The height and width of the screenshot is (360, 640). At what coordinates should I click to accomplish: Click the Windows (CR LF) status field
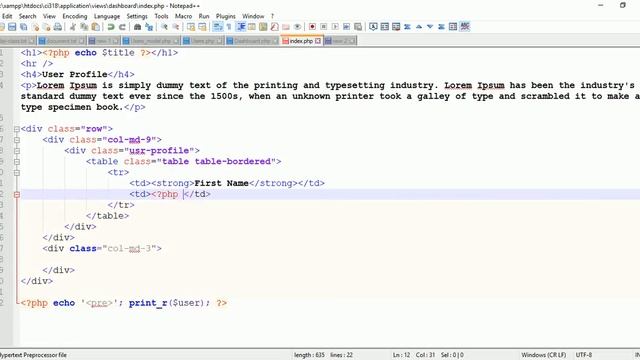[x=543, y=355]
